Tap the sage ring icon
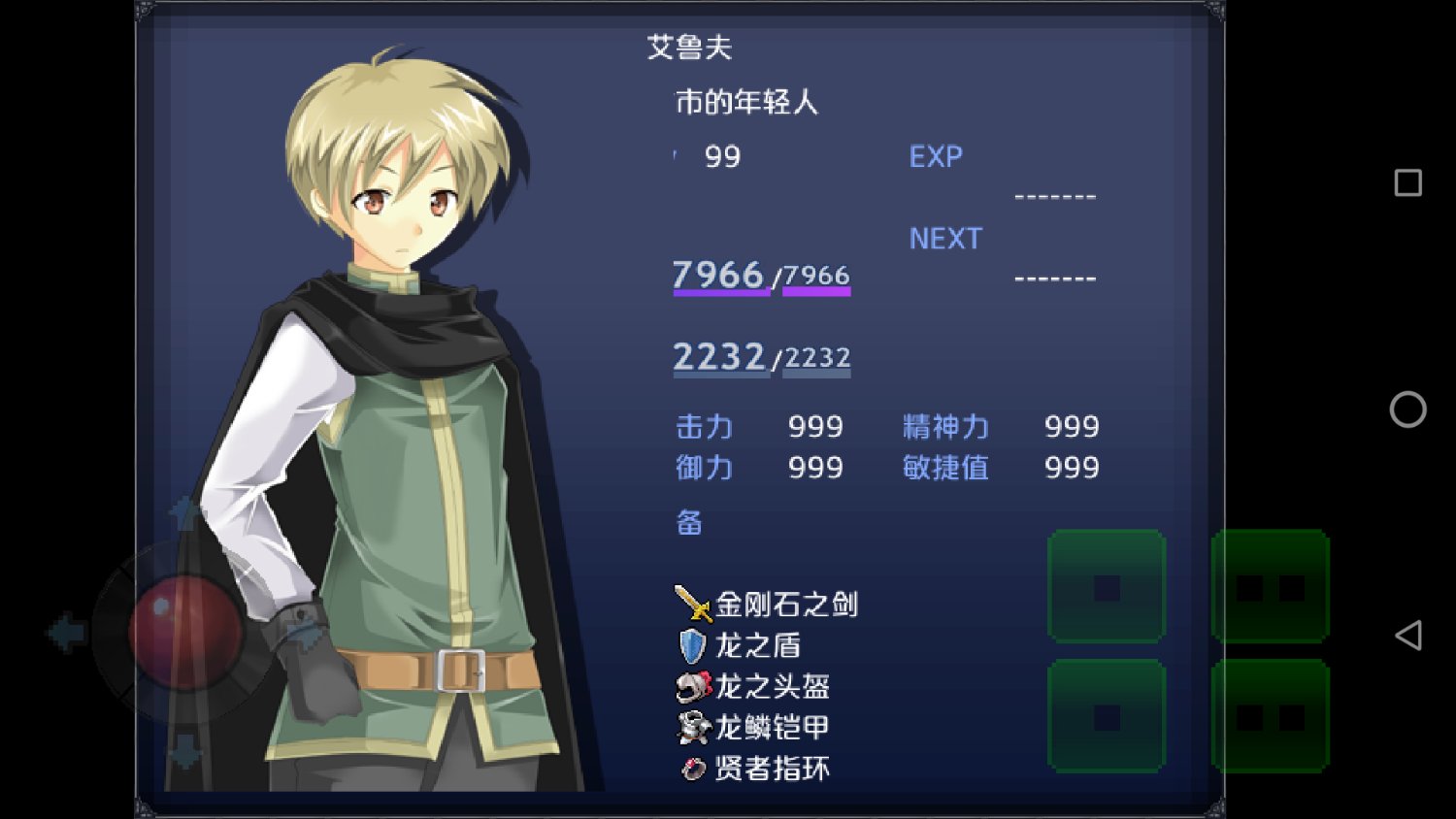This screenshot has width=1456, height=819. coord(693,769)
